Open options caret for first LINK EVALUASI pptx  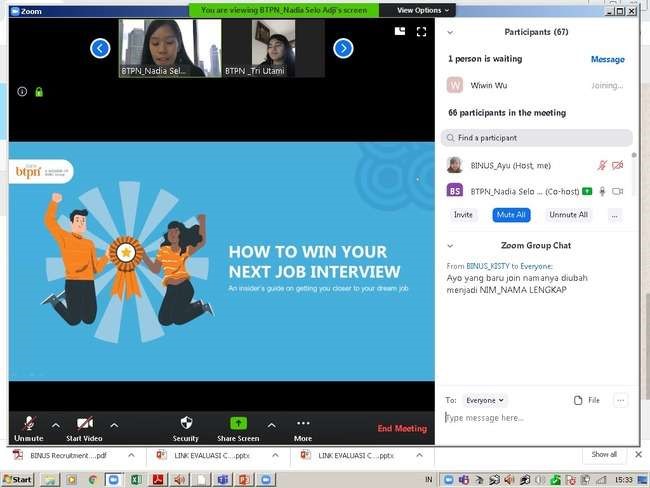point(275,455)
